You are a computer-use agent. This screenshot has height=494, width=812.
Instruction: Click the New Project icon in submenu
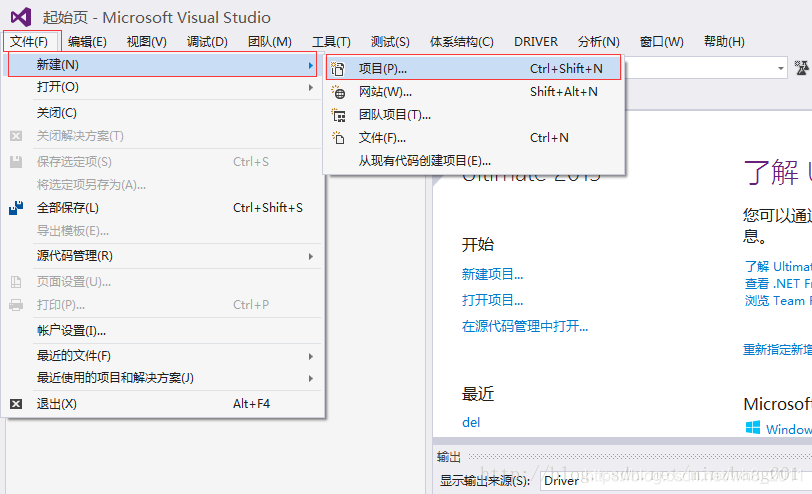pyautogui.click(x=338, y=68)
